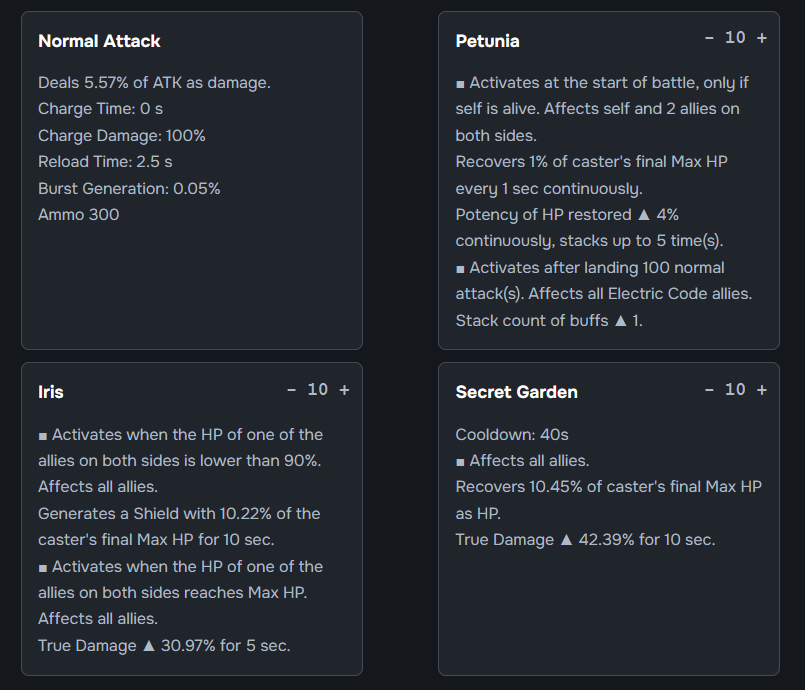Select the Normal Attack card title
Viewport: 805px width, 690px height.
[99, 41]
